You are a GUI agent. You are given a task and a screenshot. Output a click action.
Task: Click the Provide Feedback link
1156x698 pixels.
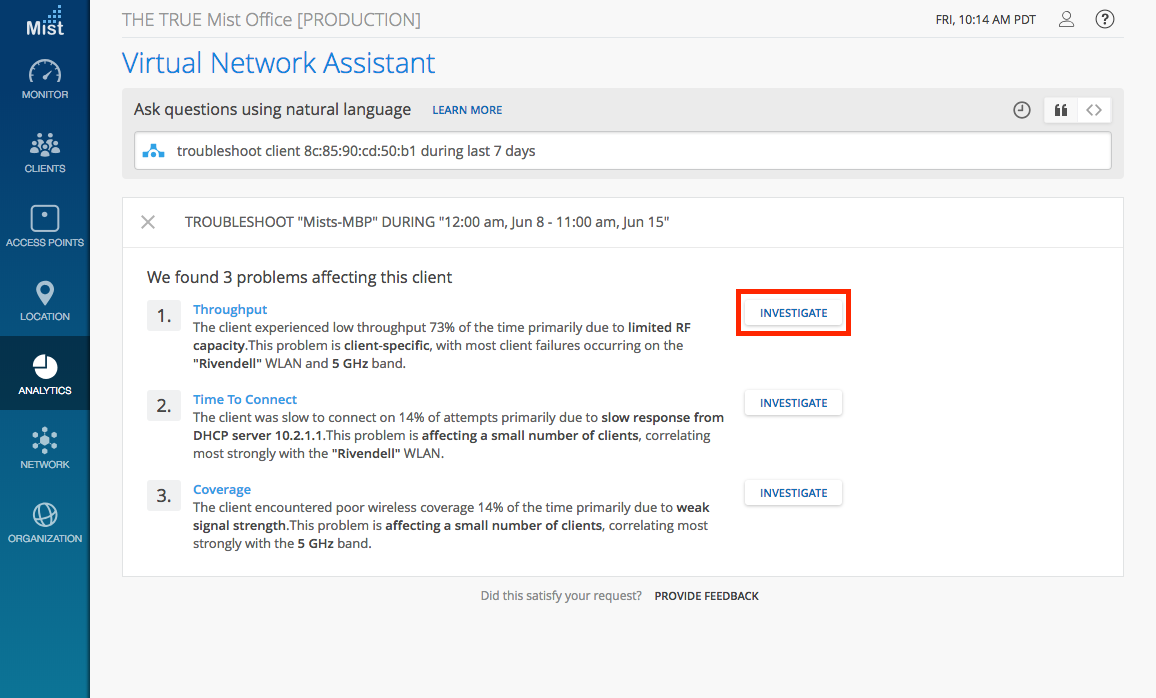pyautogui.click(x=706, y=596)
